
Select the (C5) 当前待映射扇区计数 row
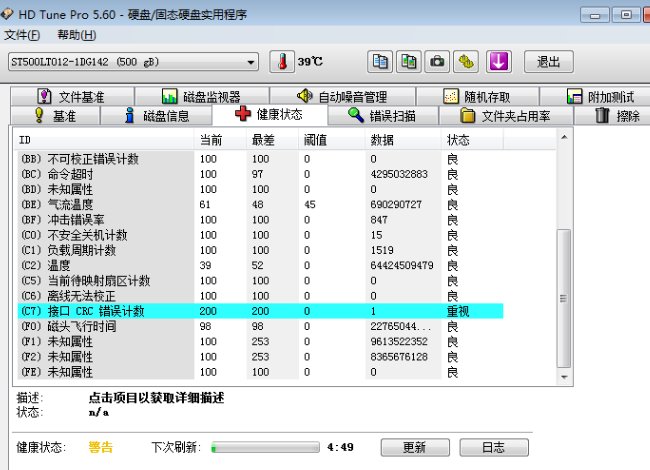[260, 281]
